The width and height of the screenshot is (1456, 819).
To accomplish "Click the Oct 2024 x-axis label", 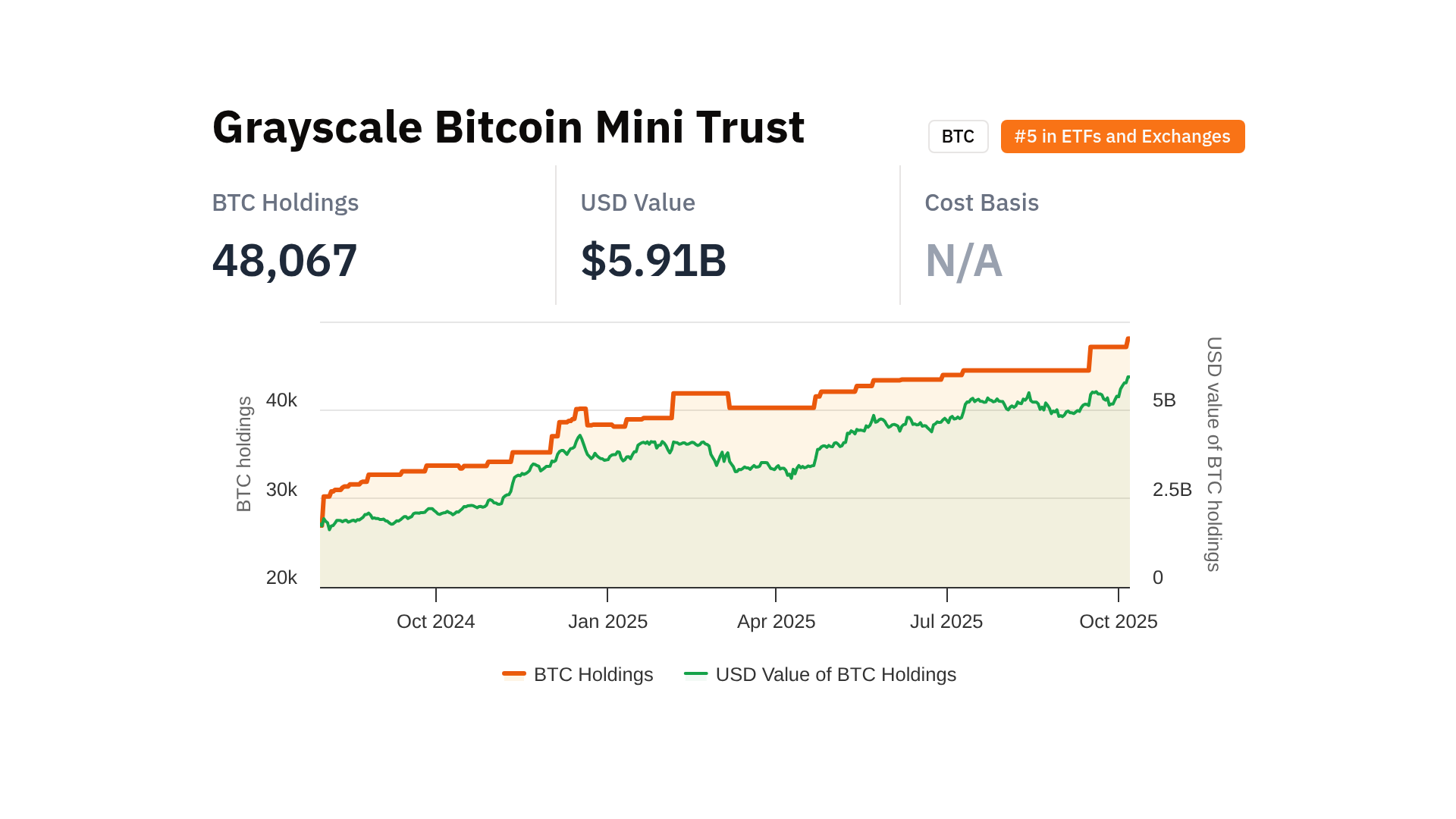I will 435,622.
